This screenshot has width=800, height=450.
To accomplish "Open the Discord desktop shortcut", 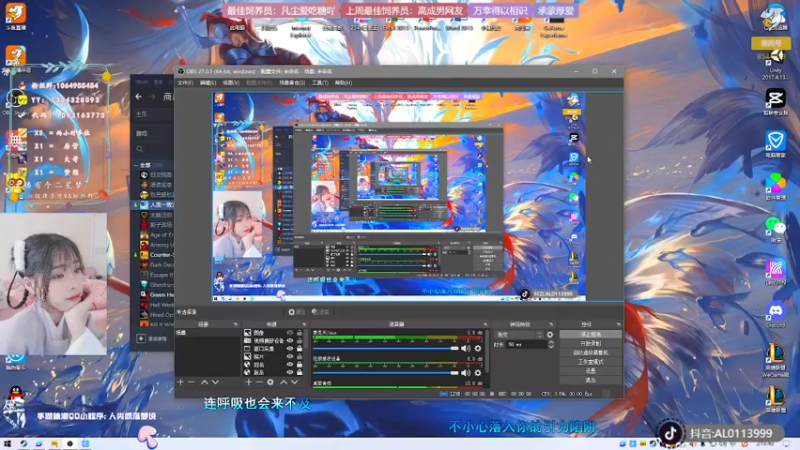I will (x=776, y=314).
